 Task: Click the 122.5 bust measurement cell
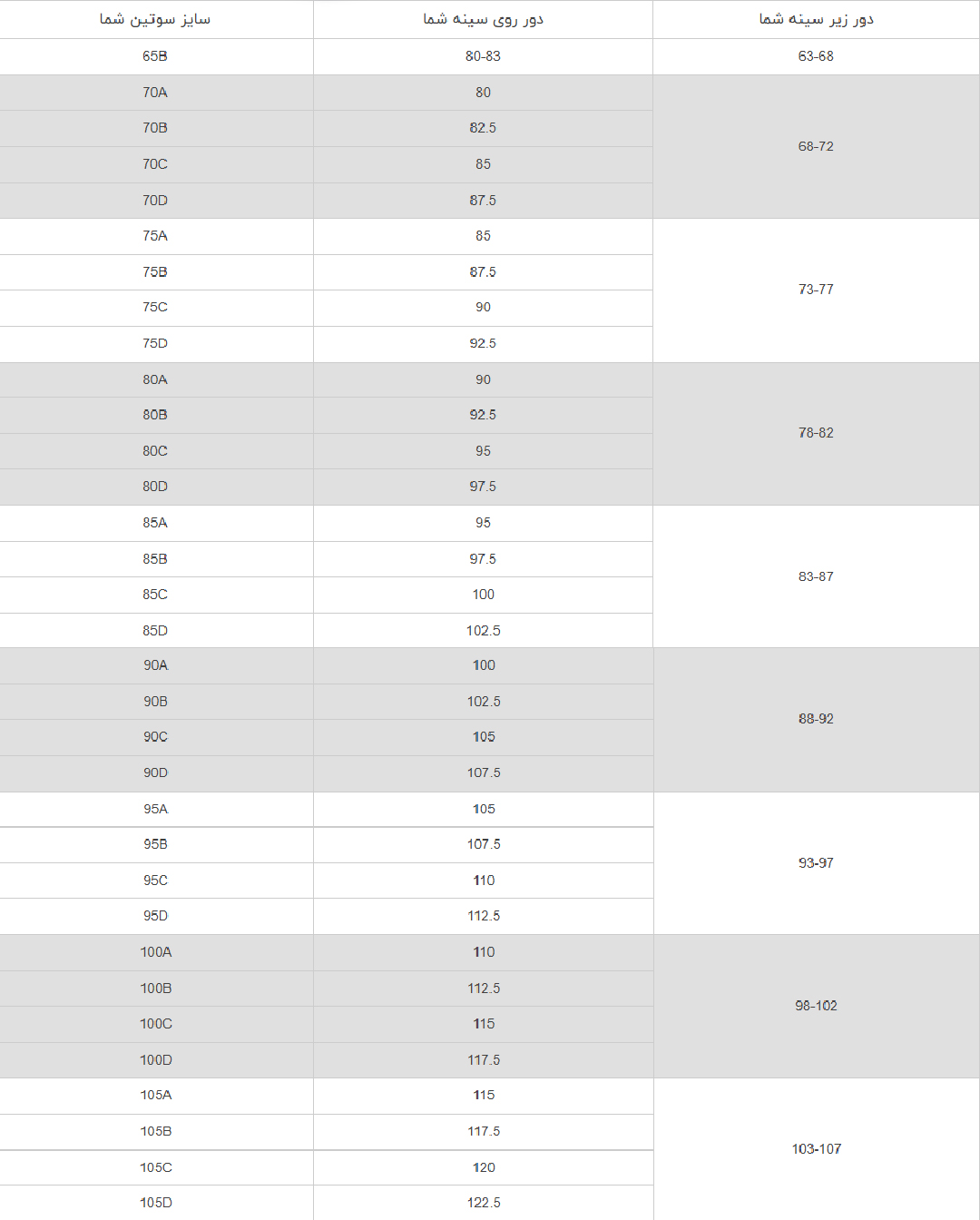(484, 1203)
